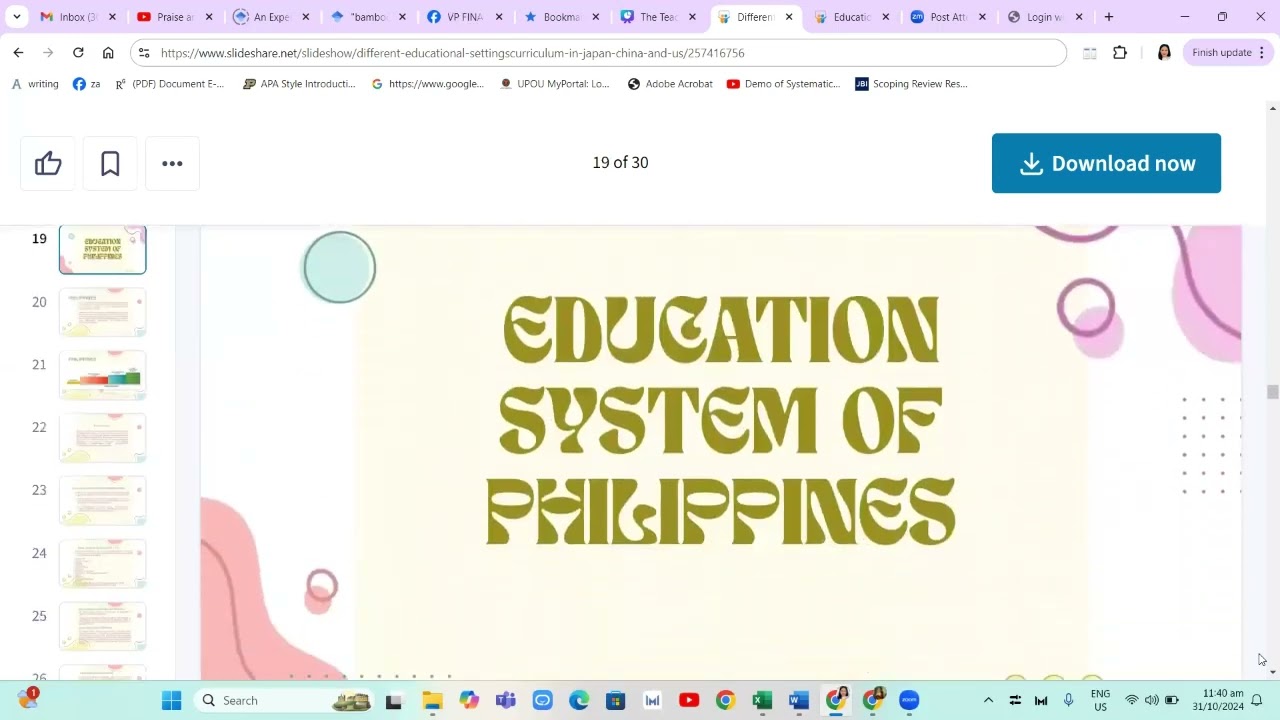
Task: Click the Finish update button
Action: [x=1228, y=53]
